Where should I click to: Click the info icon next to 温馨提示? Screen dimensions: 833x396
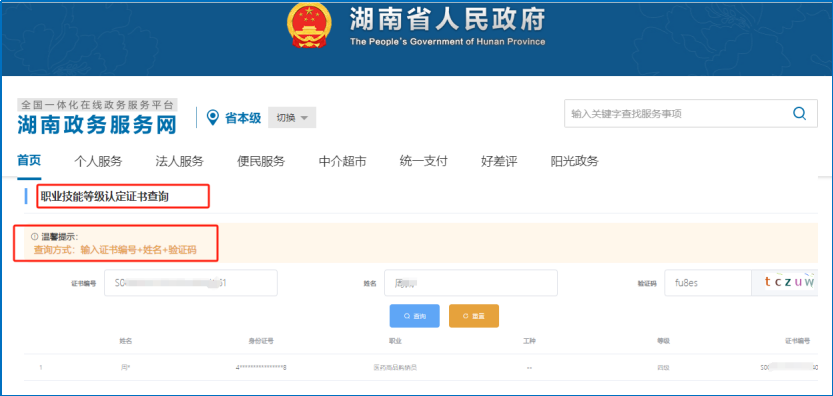tap(35, 237)
